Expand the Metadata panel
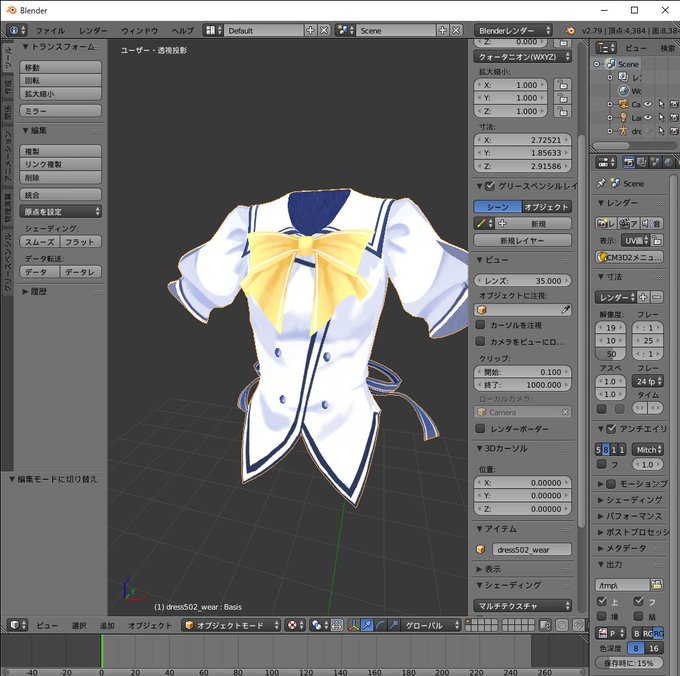This screenshot has width=680, height=676. click(x=622, y=548)
